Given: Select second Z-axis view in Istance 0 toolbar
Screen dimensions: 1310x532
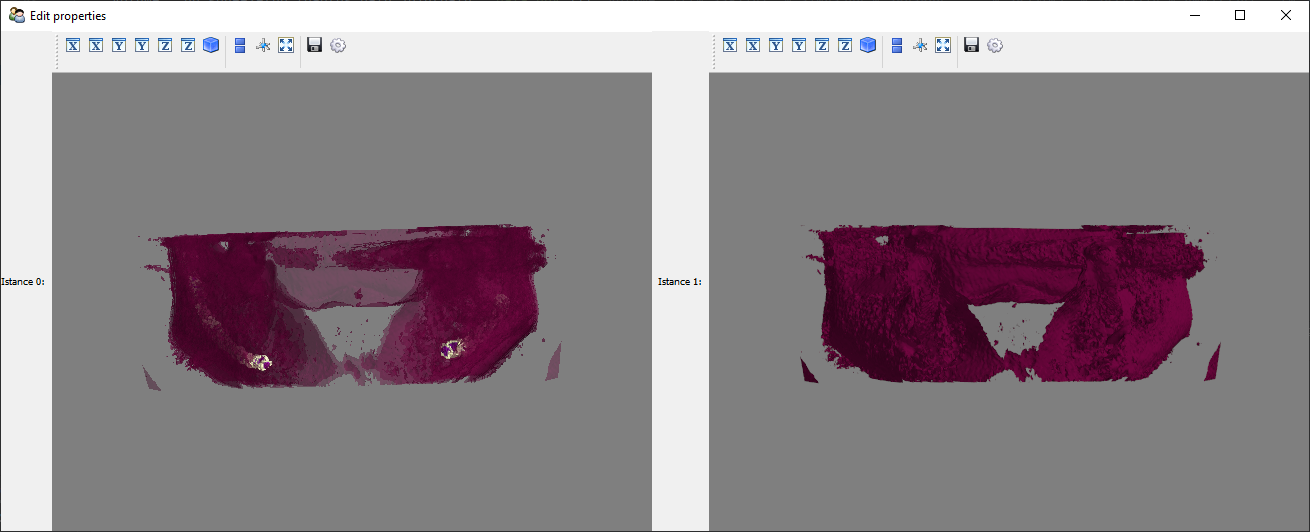Looking at the screenshot, I should (188, 45).
